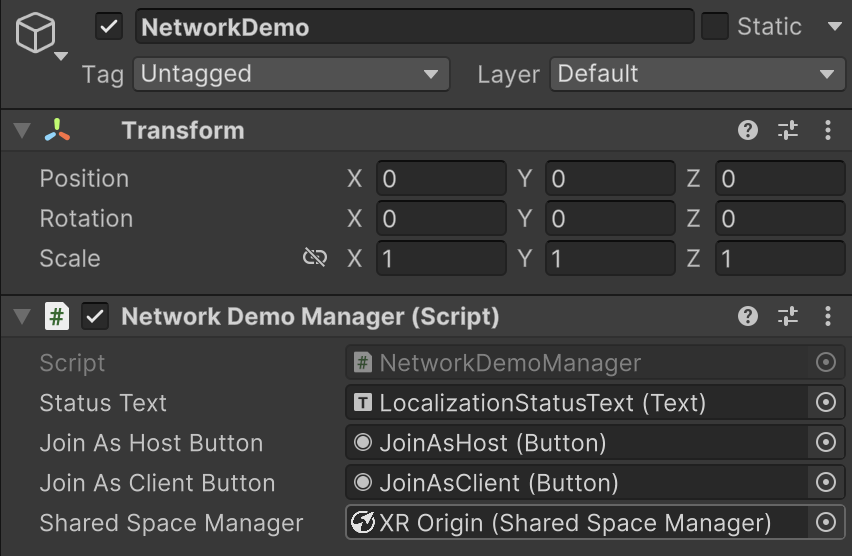Open the Layer dropdown showing Default
This screenshot has width=852, height=556.
pos(697,74)
